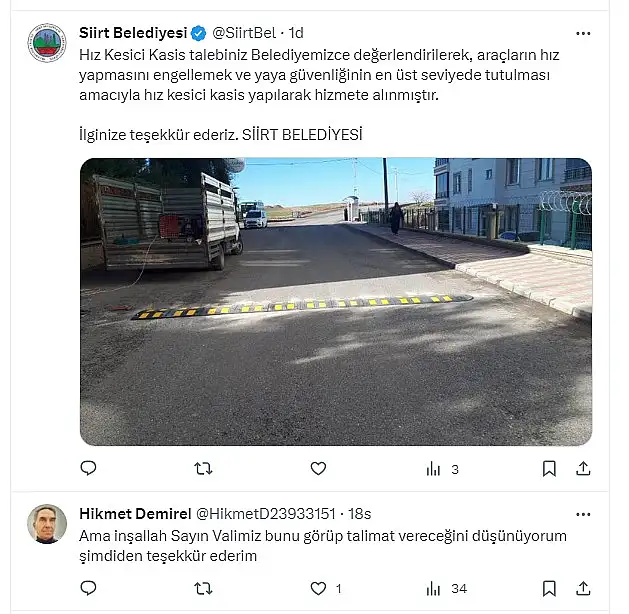Share Hikmet Demirel's reply

(583, 589)
